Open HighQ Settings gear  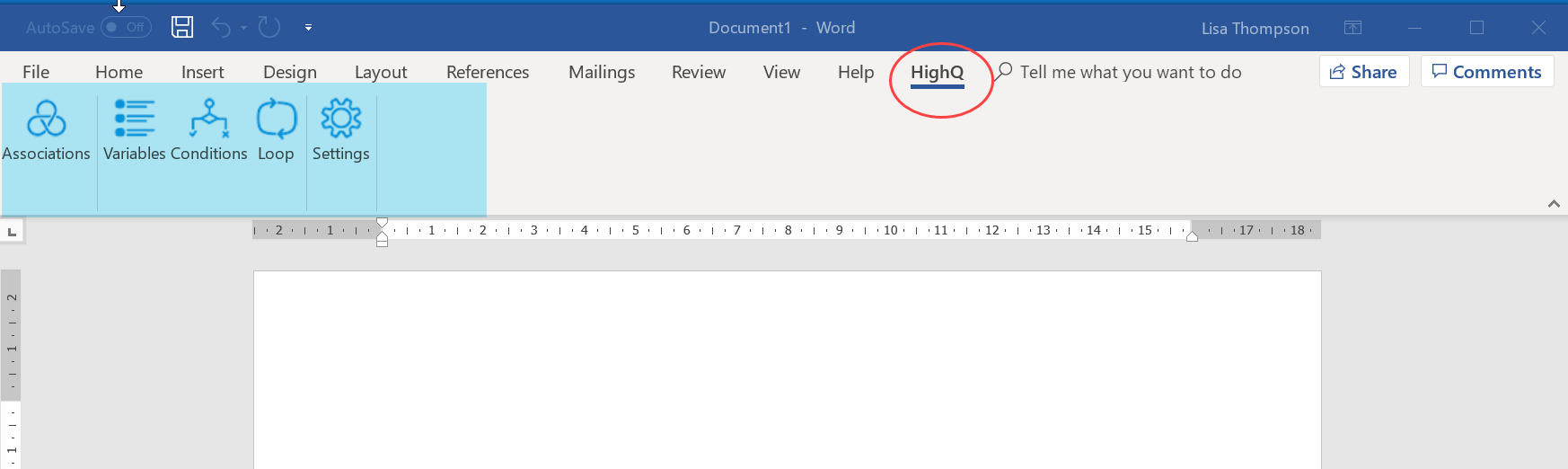(340, 130)
